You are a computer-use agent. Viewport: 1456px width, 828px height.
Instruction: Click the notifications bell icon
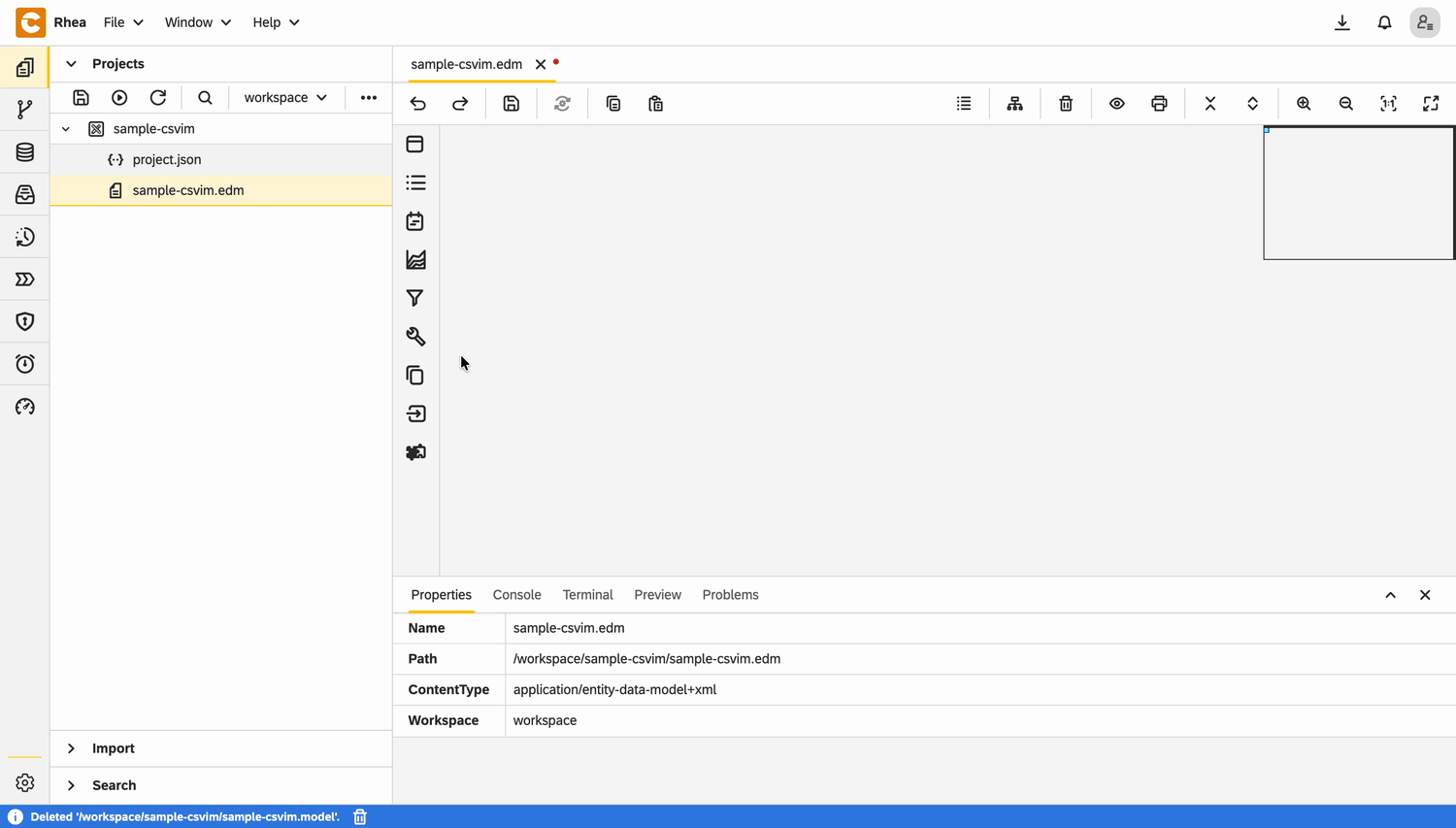click(x=1384, y=22)
